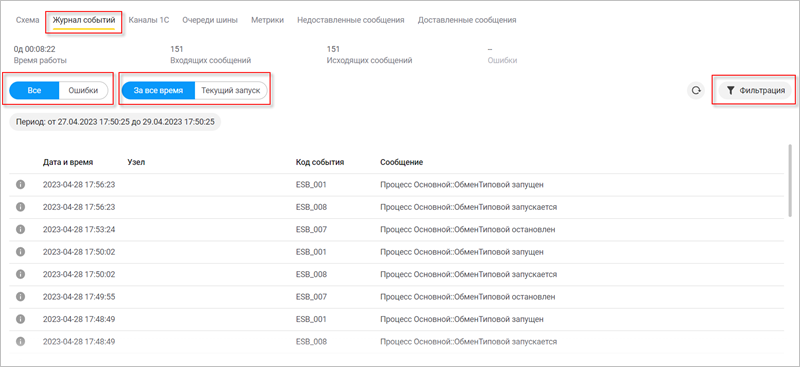Screen dimensions: 800x367
Task: Open the Недоставленные сообщения tab
Action: (351, 20)
